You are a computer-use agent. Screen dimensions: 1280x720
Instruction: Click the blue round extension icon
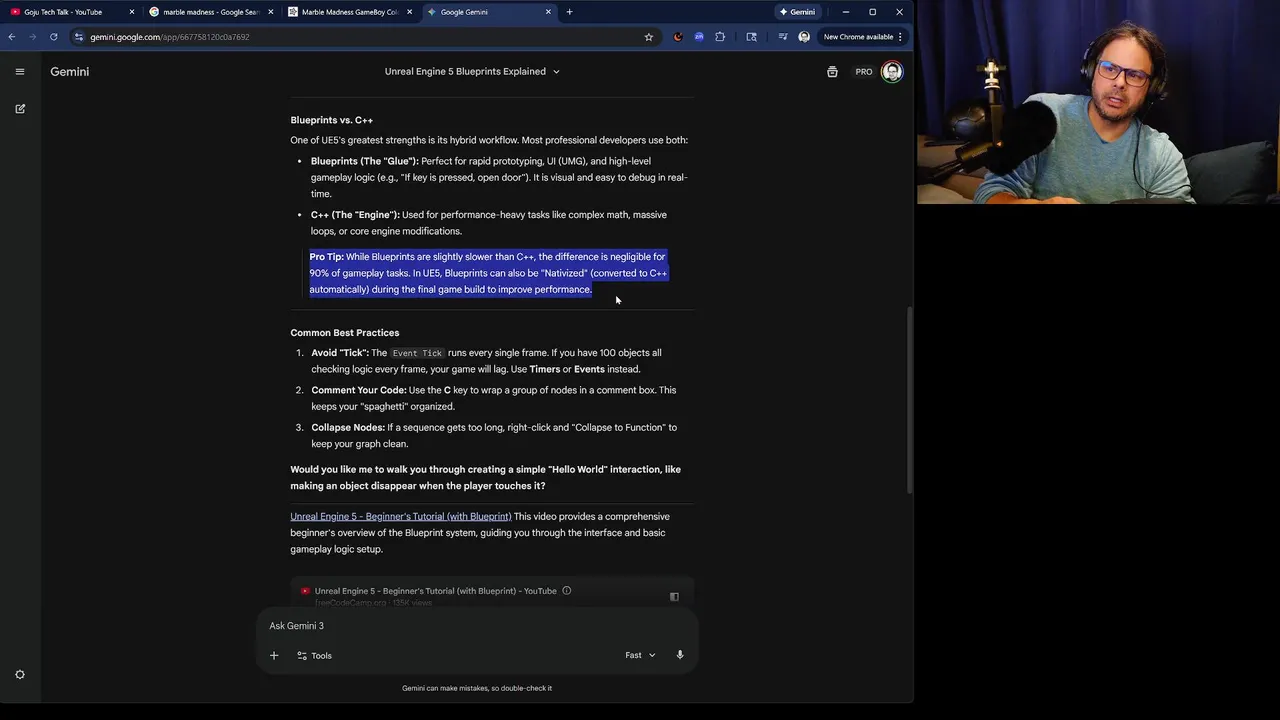[699, 37]
